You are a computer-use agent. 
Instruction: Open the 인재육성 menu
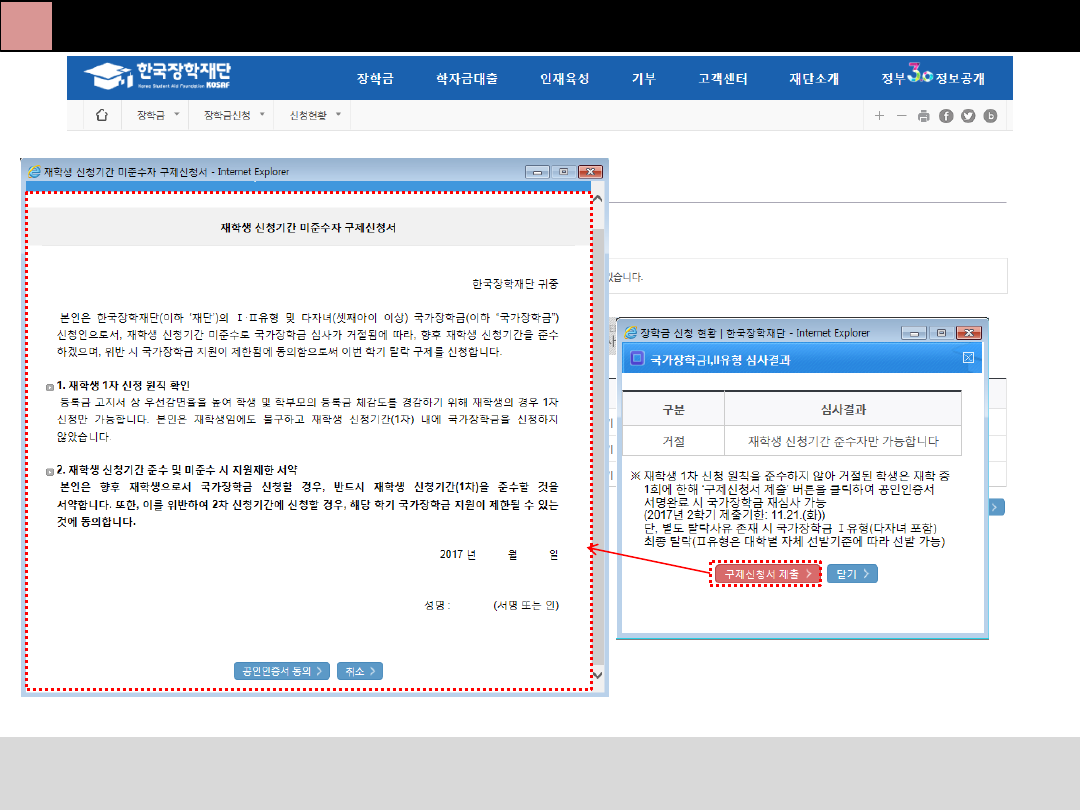pyautogui.click(x=564, y=78)
